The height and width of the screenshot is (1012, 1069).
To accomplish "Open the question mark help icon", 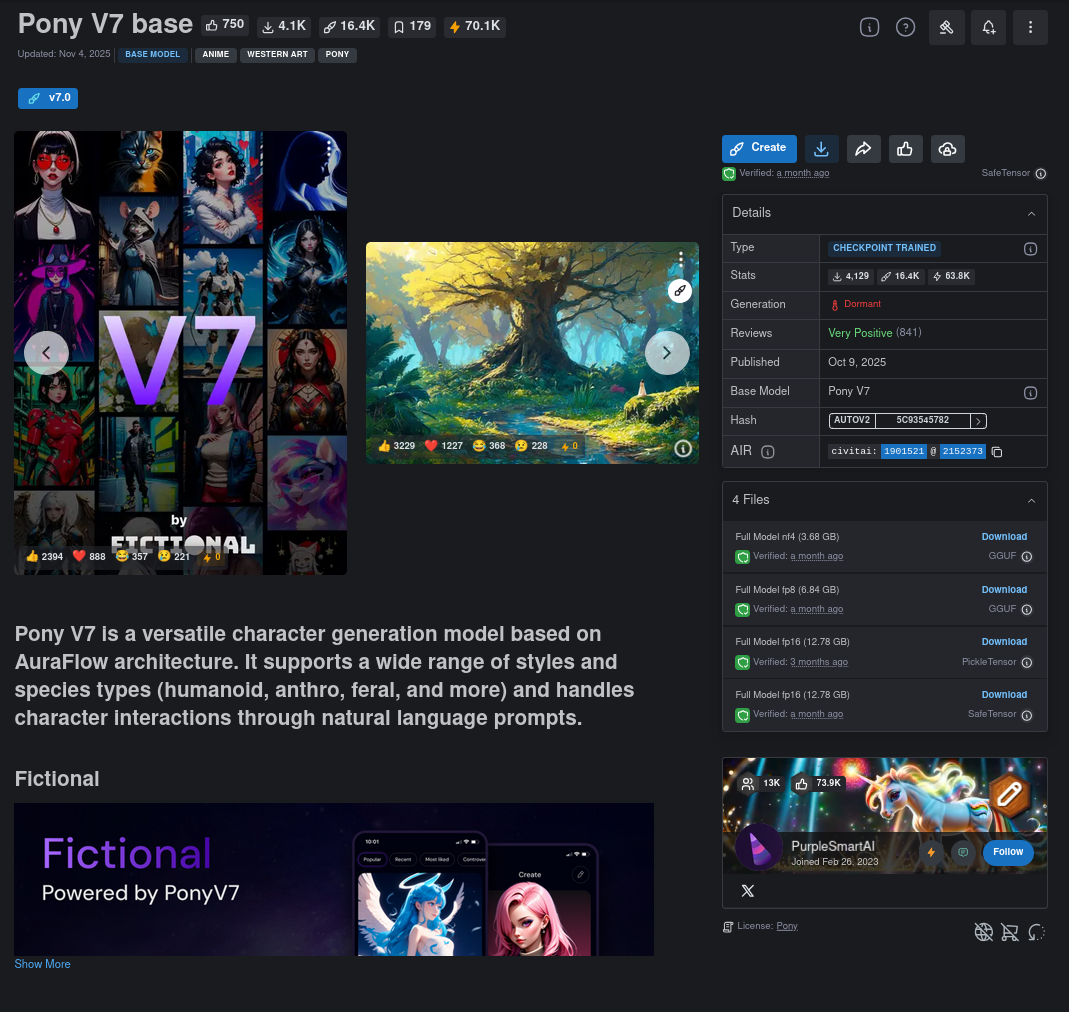I will (905, 27).
